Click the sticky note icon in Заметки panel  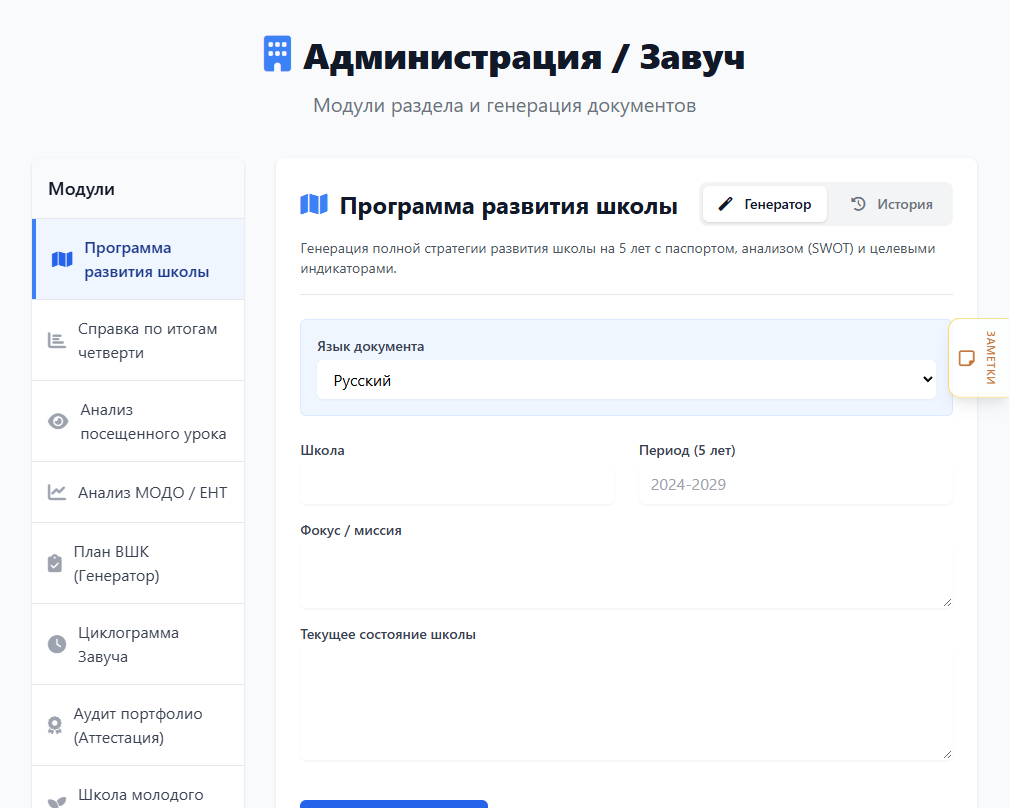[x=966, y=358]
